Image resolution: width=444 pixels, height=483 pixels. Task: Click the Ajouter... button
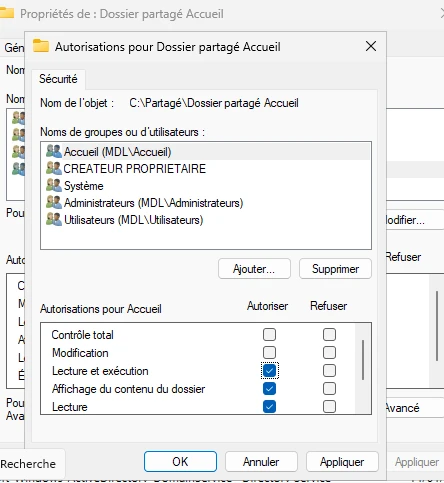(x=254, y=269)
